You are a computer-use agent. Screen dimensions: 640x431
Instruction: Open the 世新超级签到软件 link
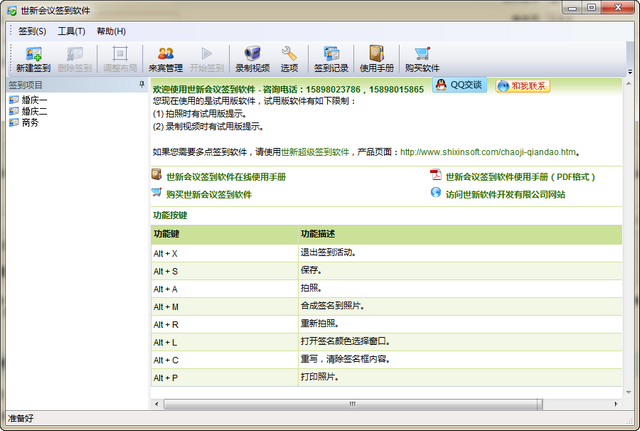[x=315, y=152]
